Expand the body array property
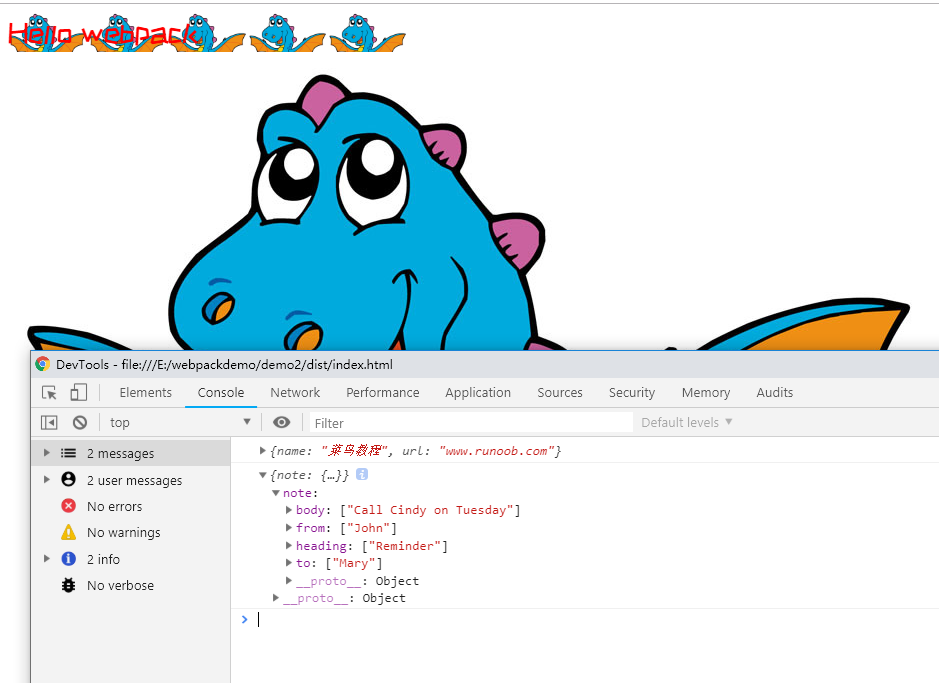This screenshot has height=683, width=939. (289, 510)
